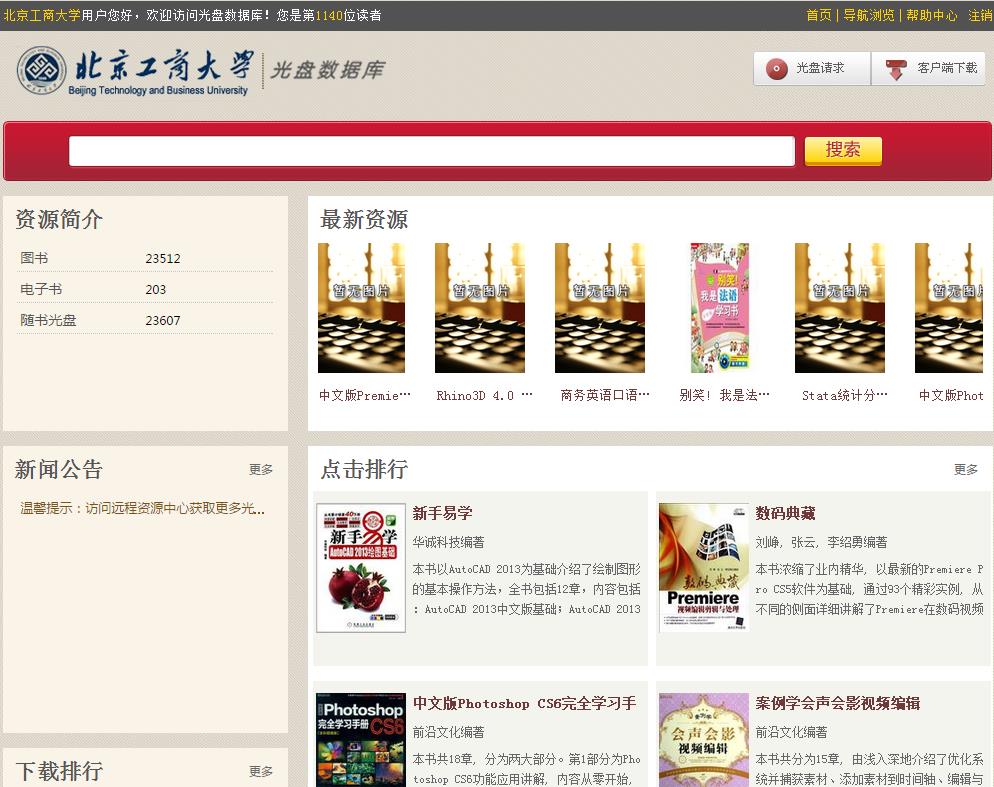Click the 中文版Photoshop CS6完全学习手 title
This screenshot has width=994, height=787.
[524, 703]
